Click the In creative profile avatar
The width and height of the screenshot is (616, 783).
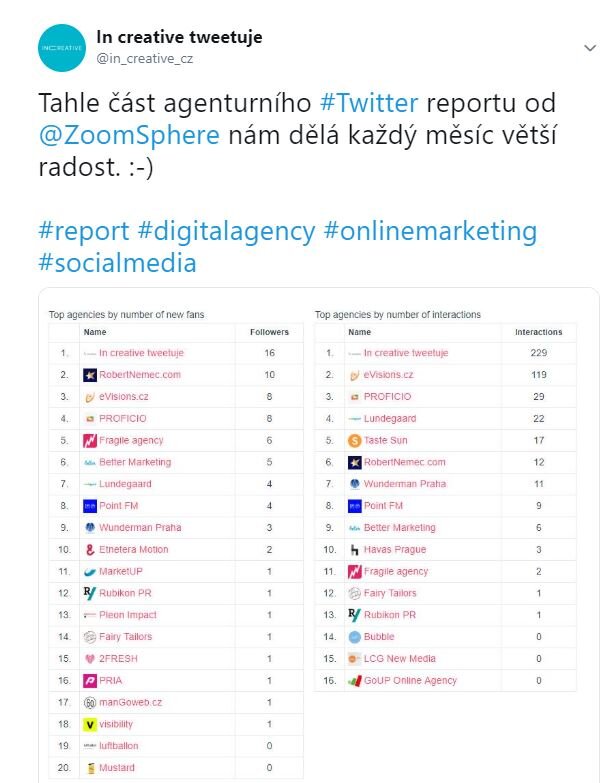tap(62, 47)
